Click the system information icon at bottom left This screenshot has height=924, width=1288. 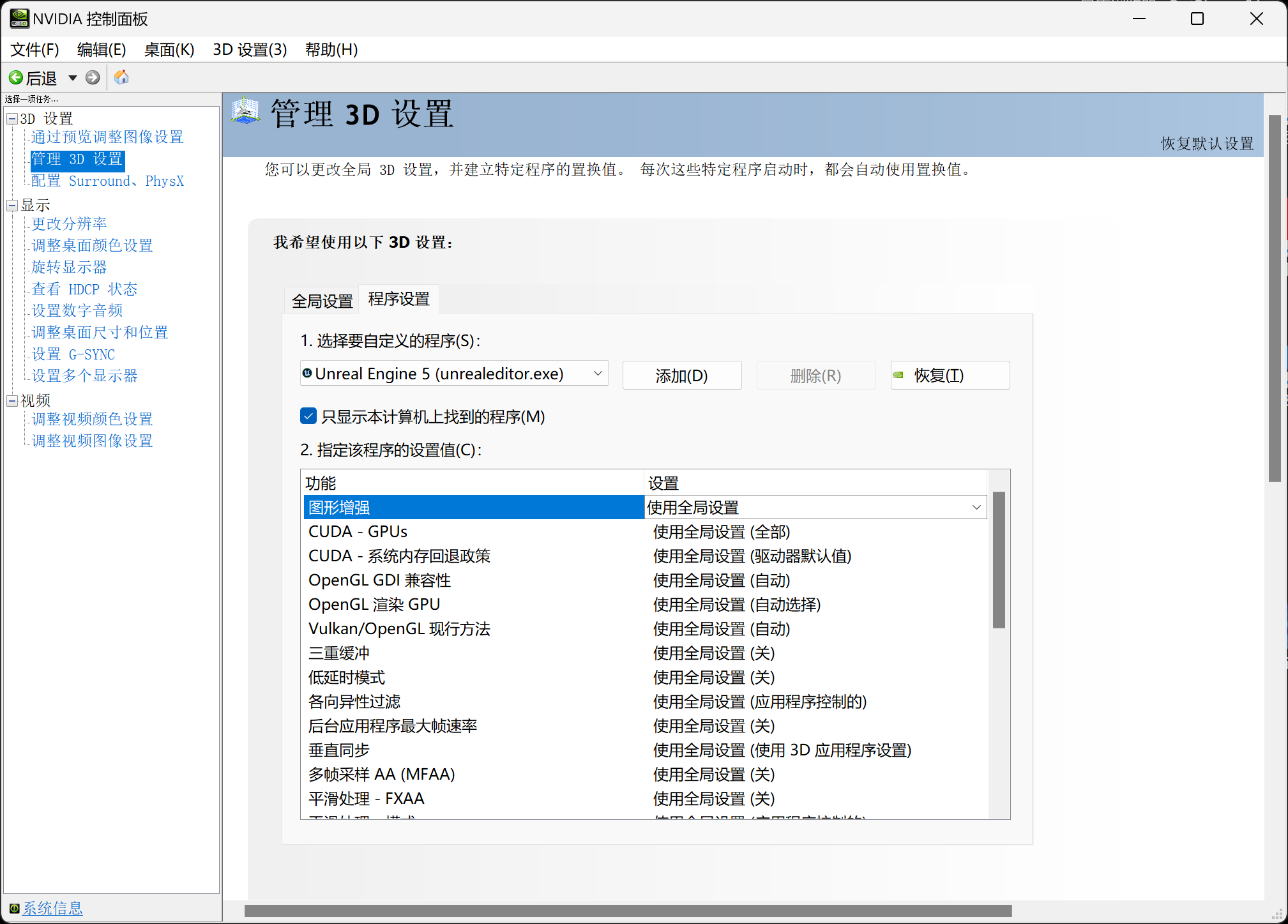click(14, 909)
